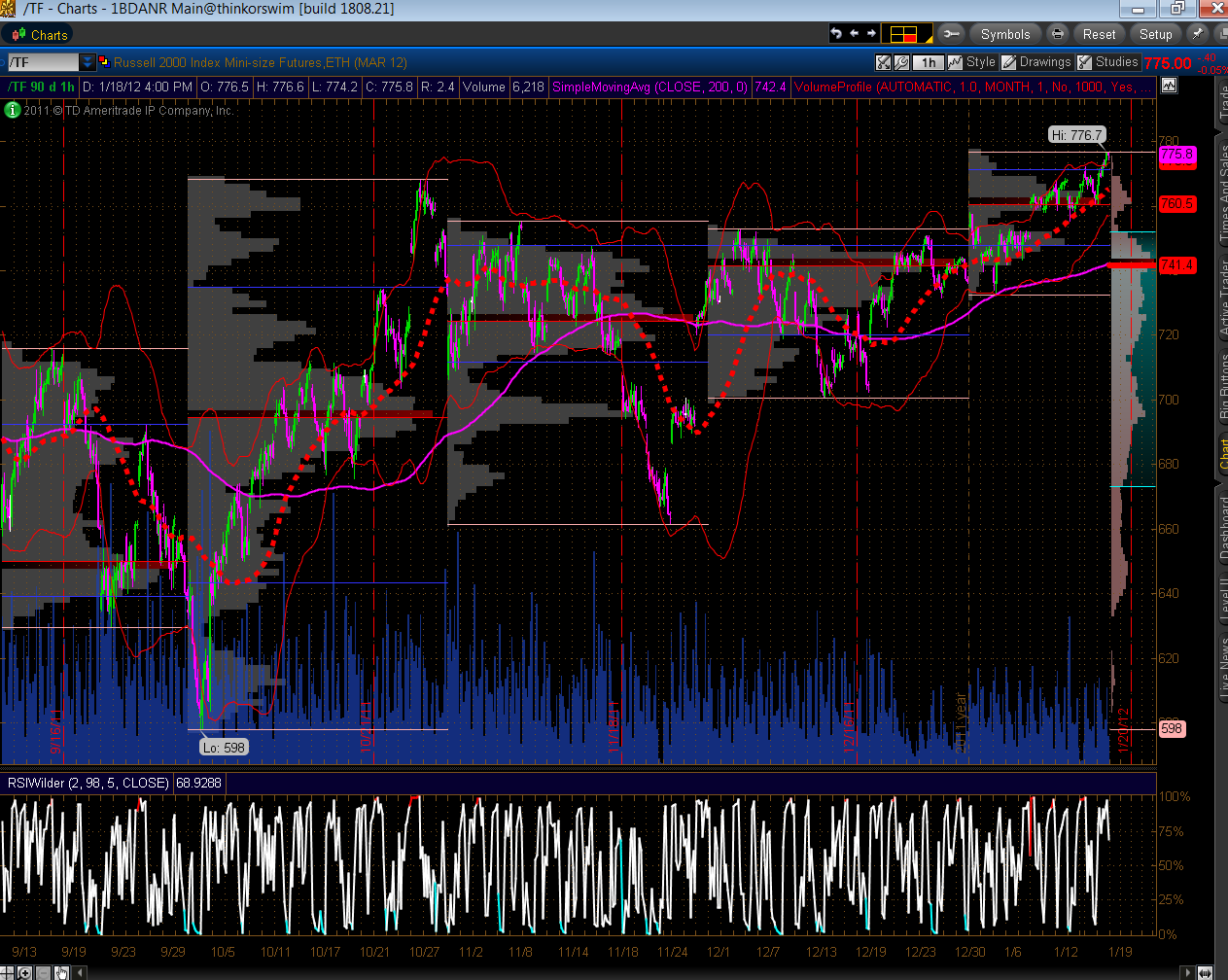The width and height of the screenshot is (1228, 980).
Task: Click the wrench settings round button
Action: (951, 34)
